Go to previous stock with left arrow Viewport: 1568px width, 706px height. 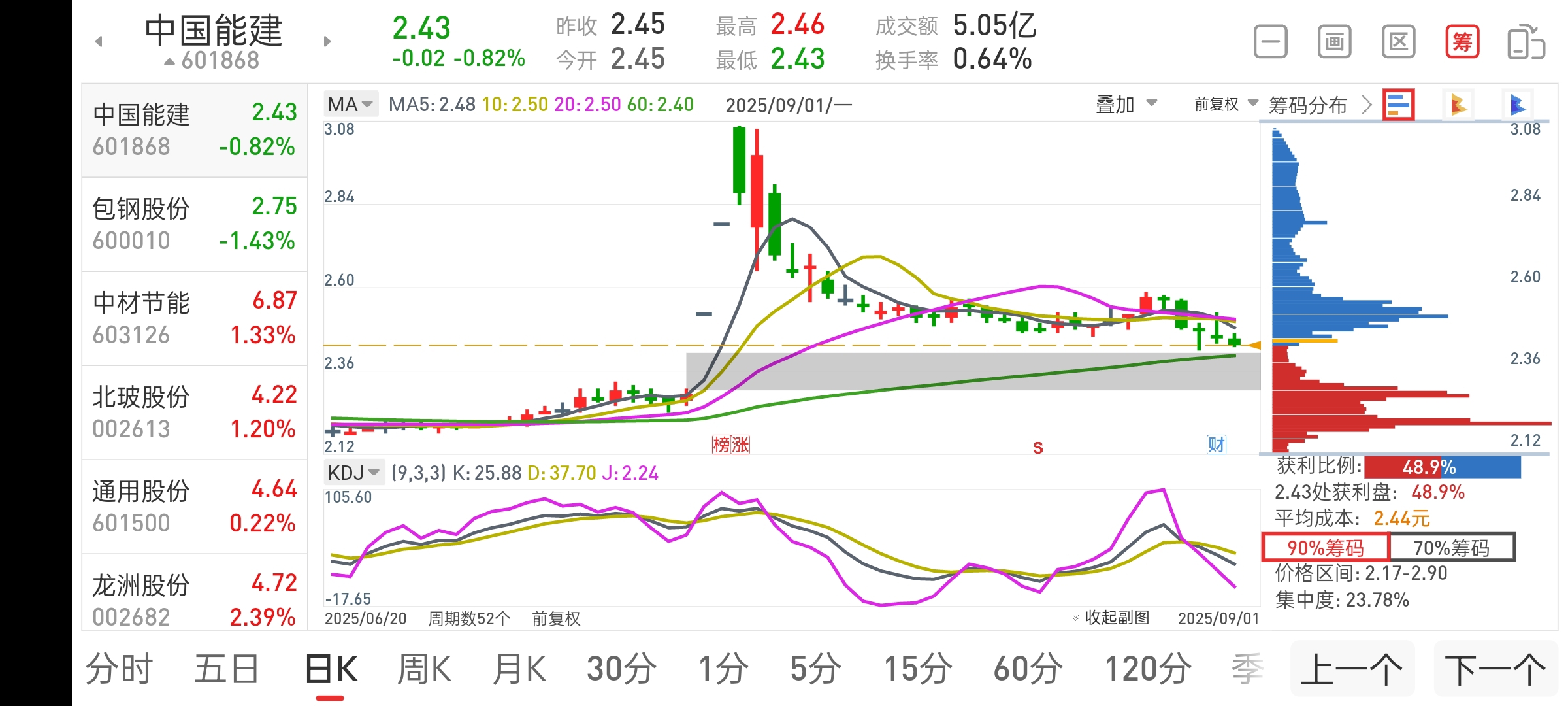pos(99,42)
